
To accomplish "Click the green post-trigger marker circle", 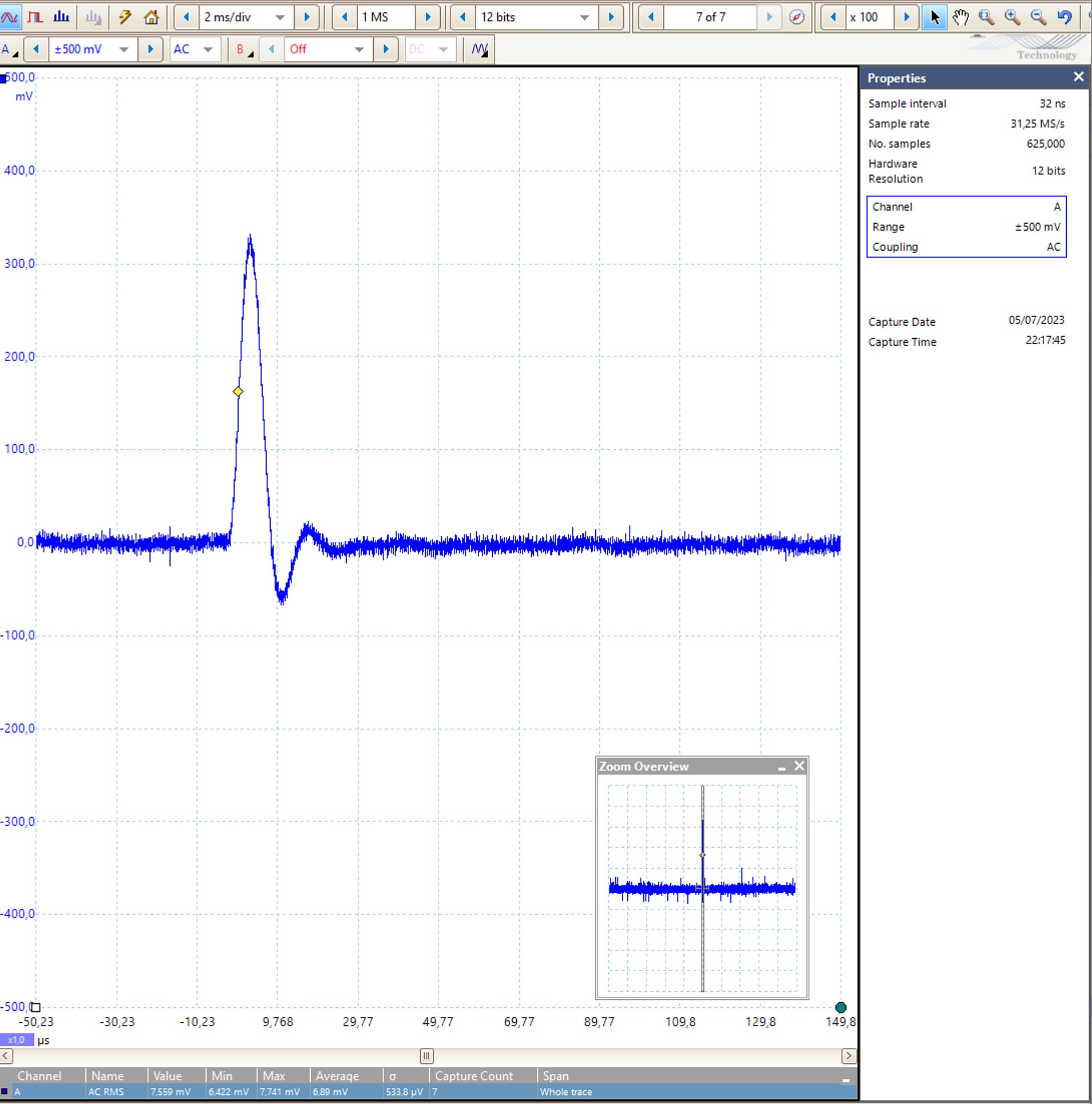I will coord(841,1007).
